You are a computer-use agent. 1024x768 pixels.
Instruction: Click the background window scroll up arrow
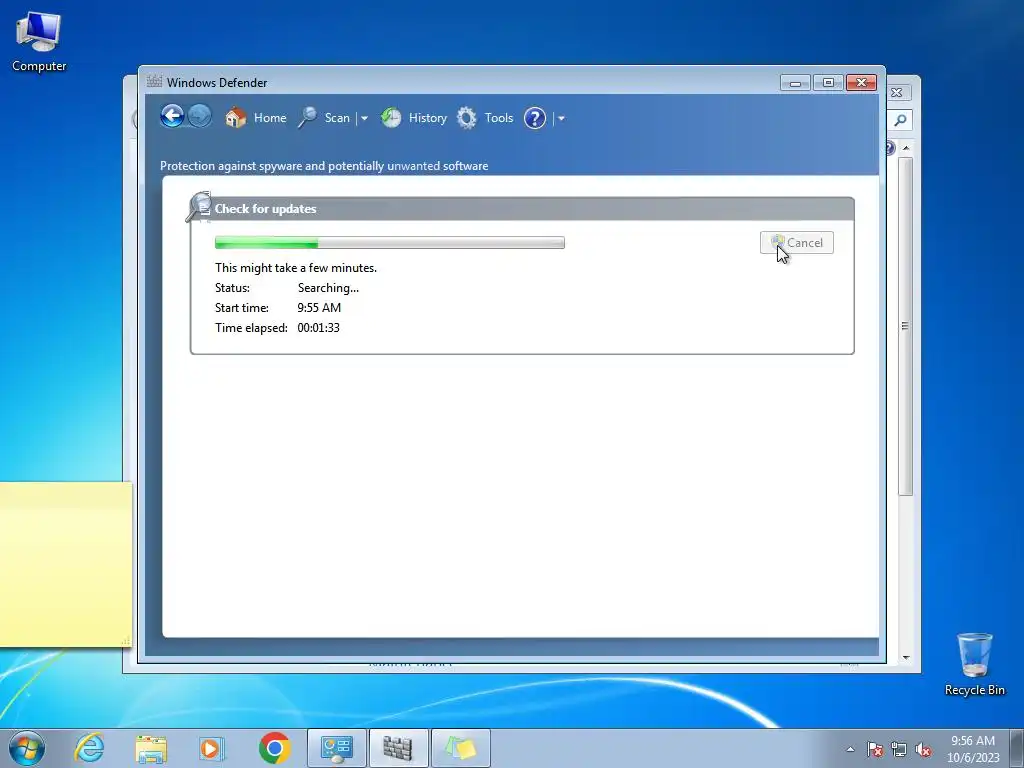point(906,148)
